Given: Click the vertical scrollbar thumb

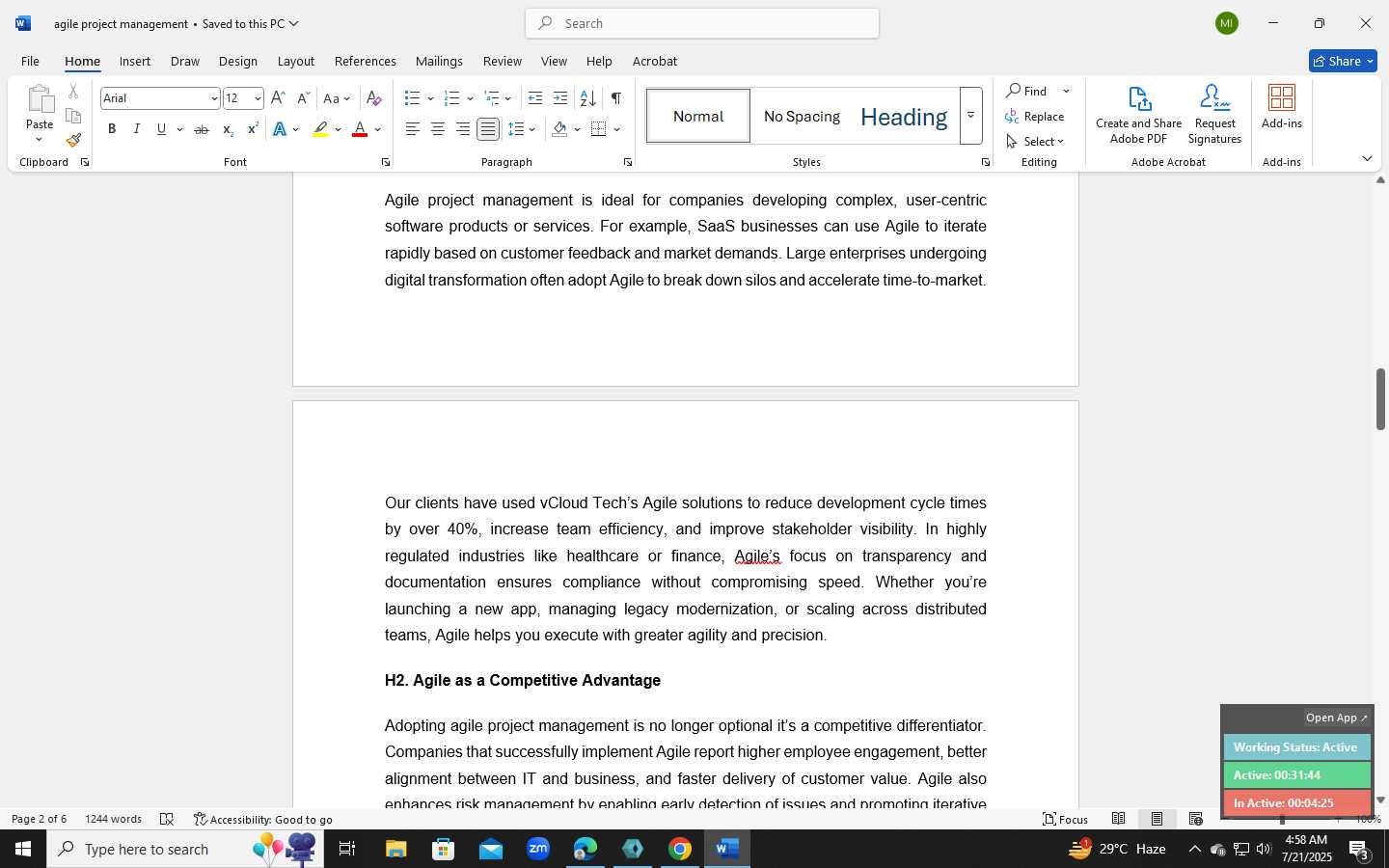Looking at the screenshot, I should [x=1380, y=398].
